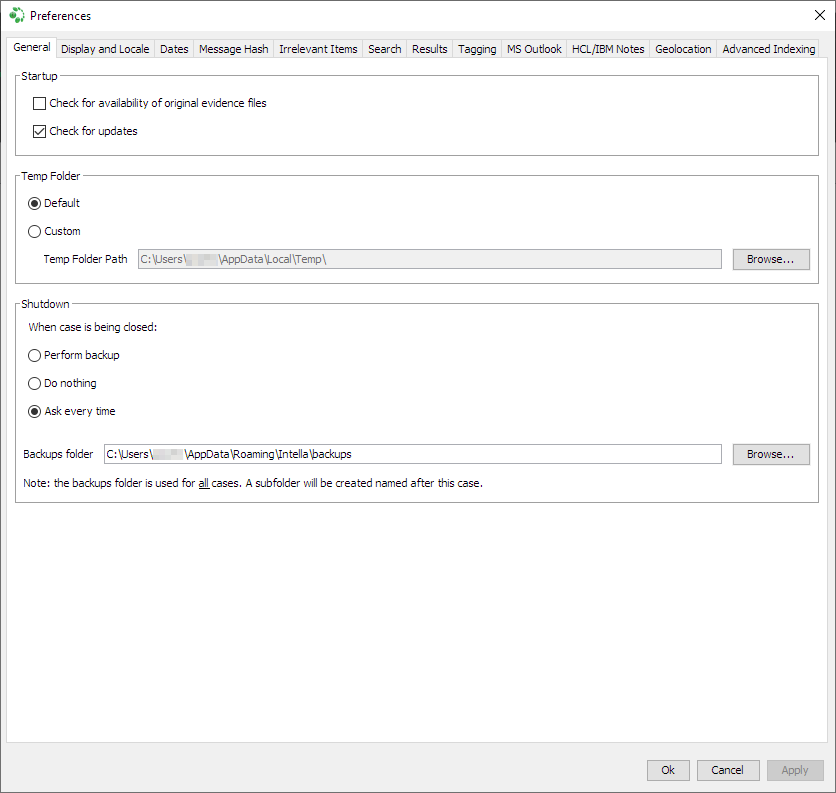
Task: Select the Default temp folder option
Action: [35, 203]
